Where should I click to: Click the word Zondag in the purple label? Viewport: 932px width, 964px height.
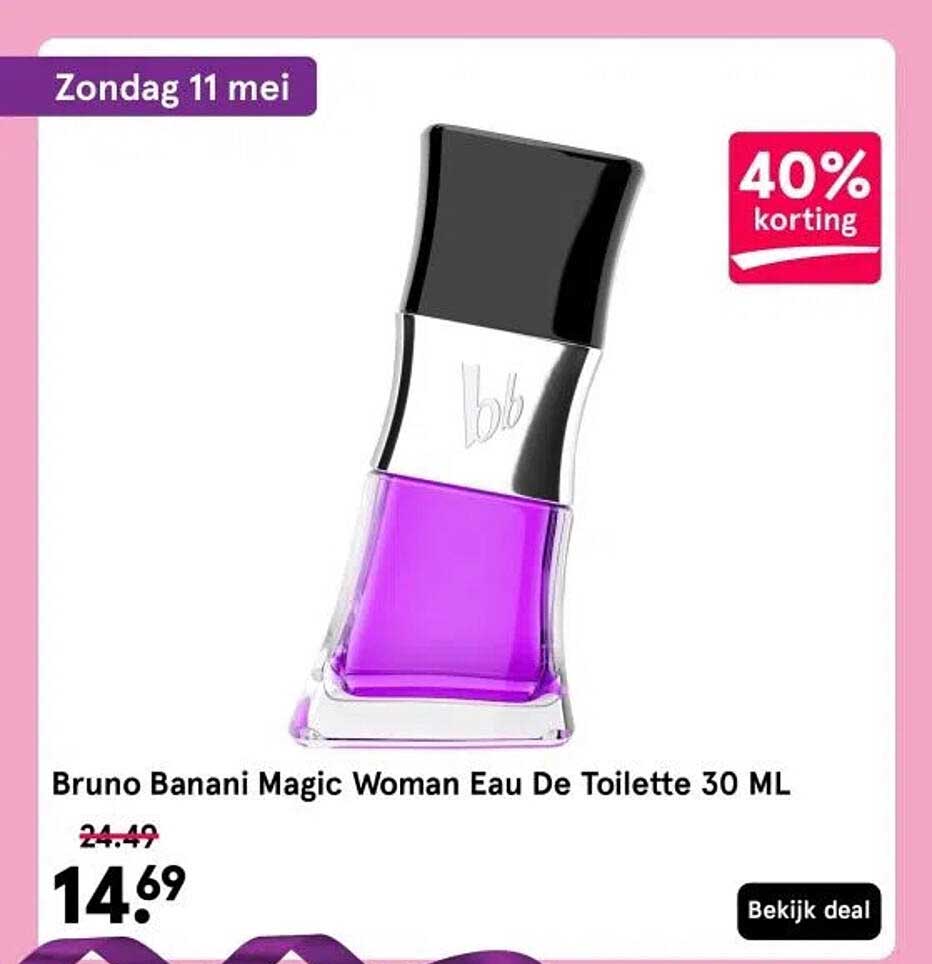117,89
